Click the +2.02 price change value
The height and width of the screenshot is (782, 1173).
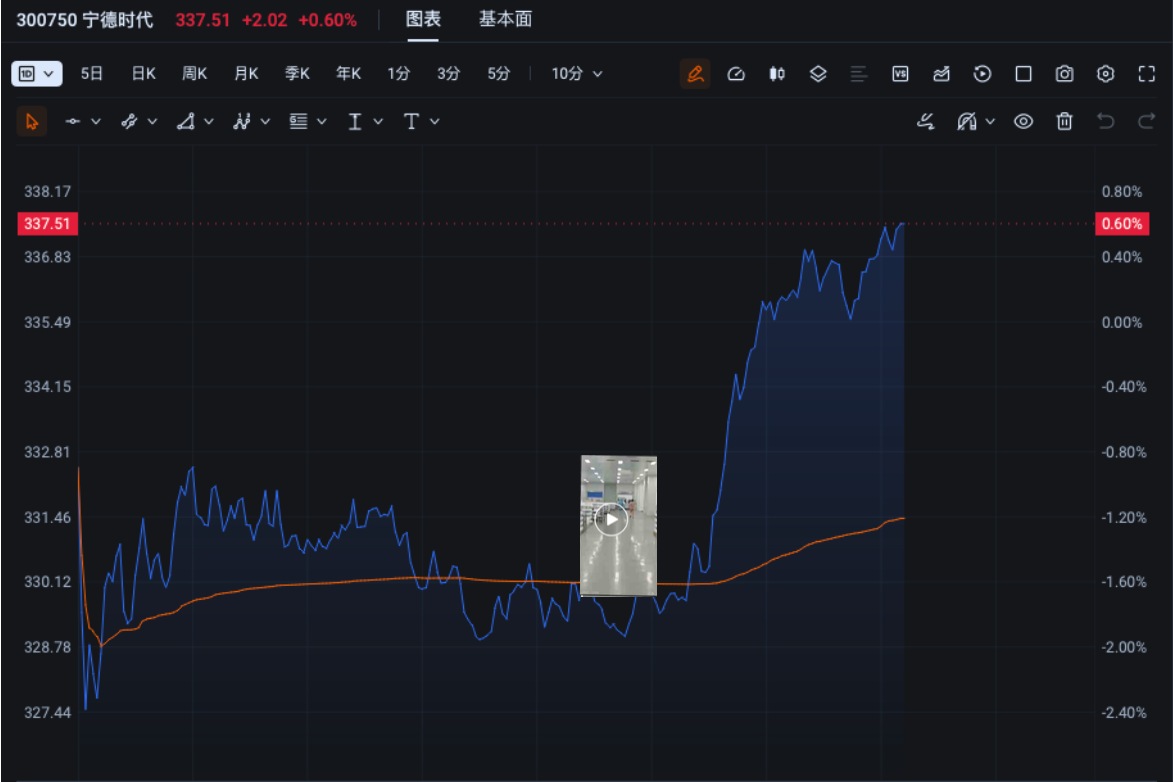(265, 20)
